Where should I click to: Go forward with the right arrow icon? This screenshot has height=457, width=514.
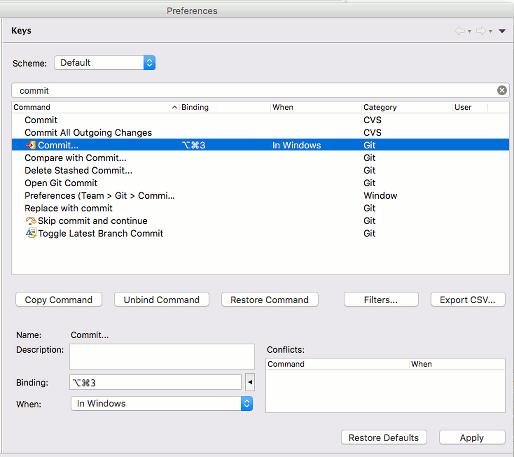tap(481, 31)
